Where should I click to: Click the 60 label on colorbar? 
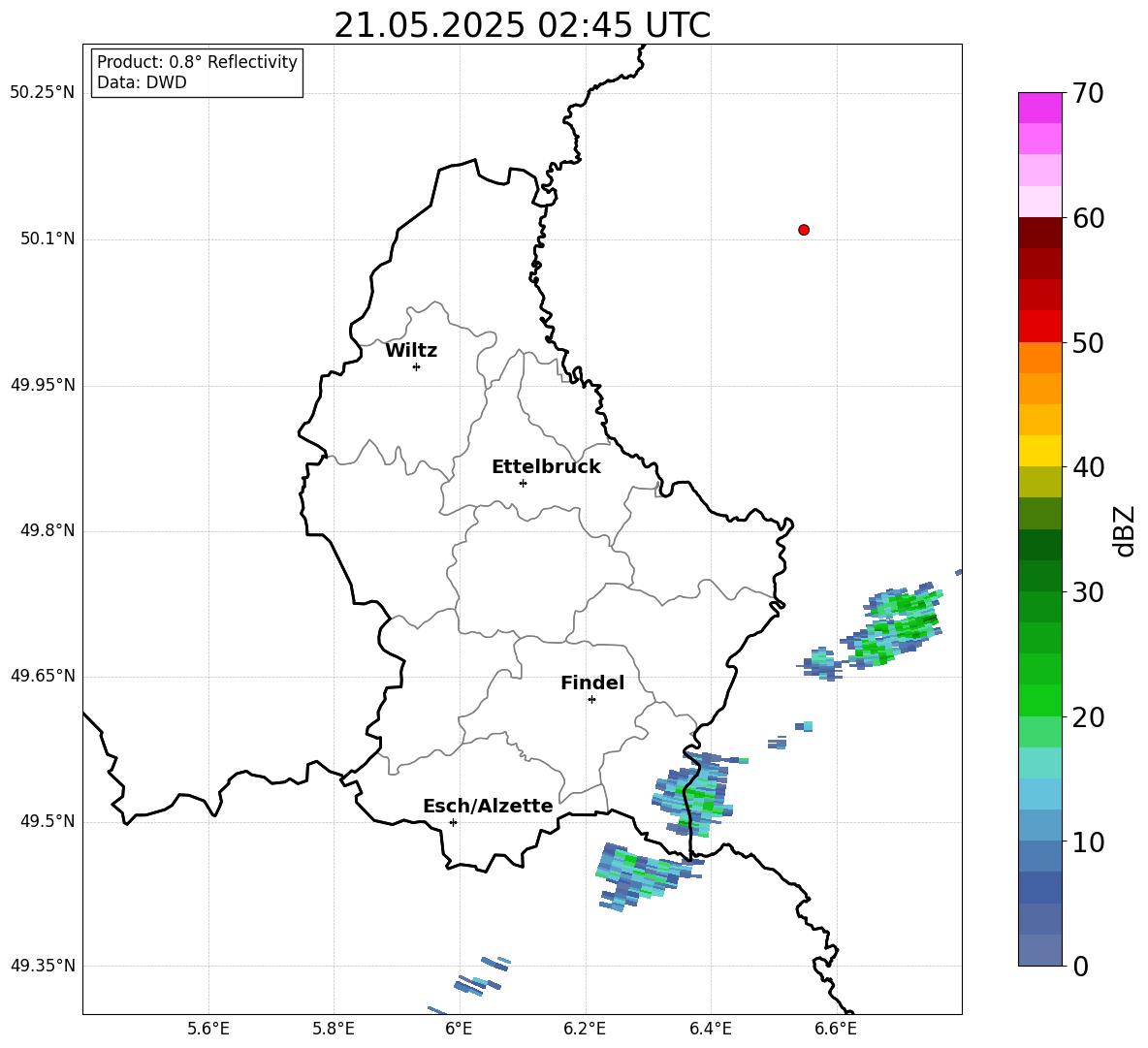pyautogui.click(x=1088, y=218)
